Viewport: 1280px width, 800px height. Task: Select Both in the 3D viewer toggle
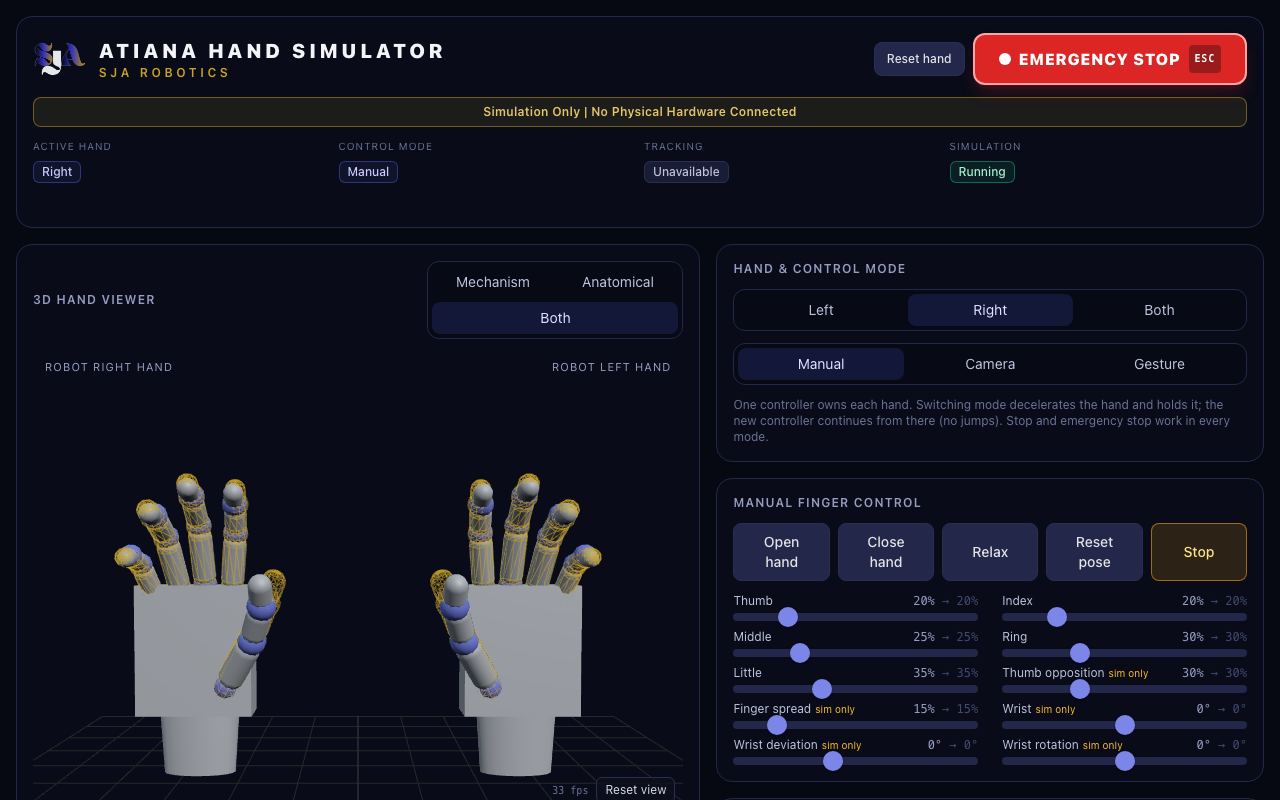[x=555, y=318]
